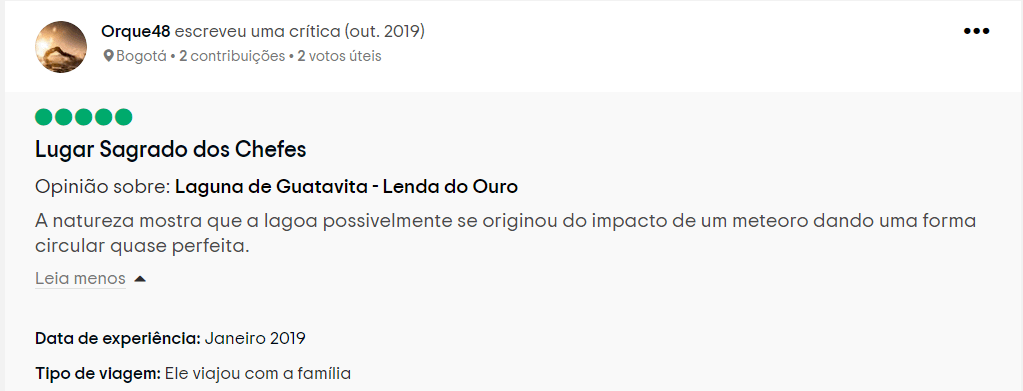Click the last green rating bubble
This screenshot has width=1023, height=391.
pyautogui.click(x=123, y=117)
